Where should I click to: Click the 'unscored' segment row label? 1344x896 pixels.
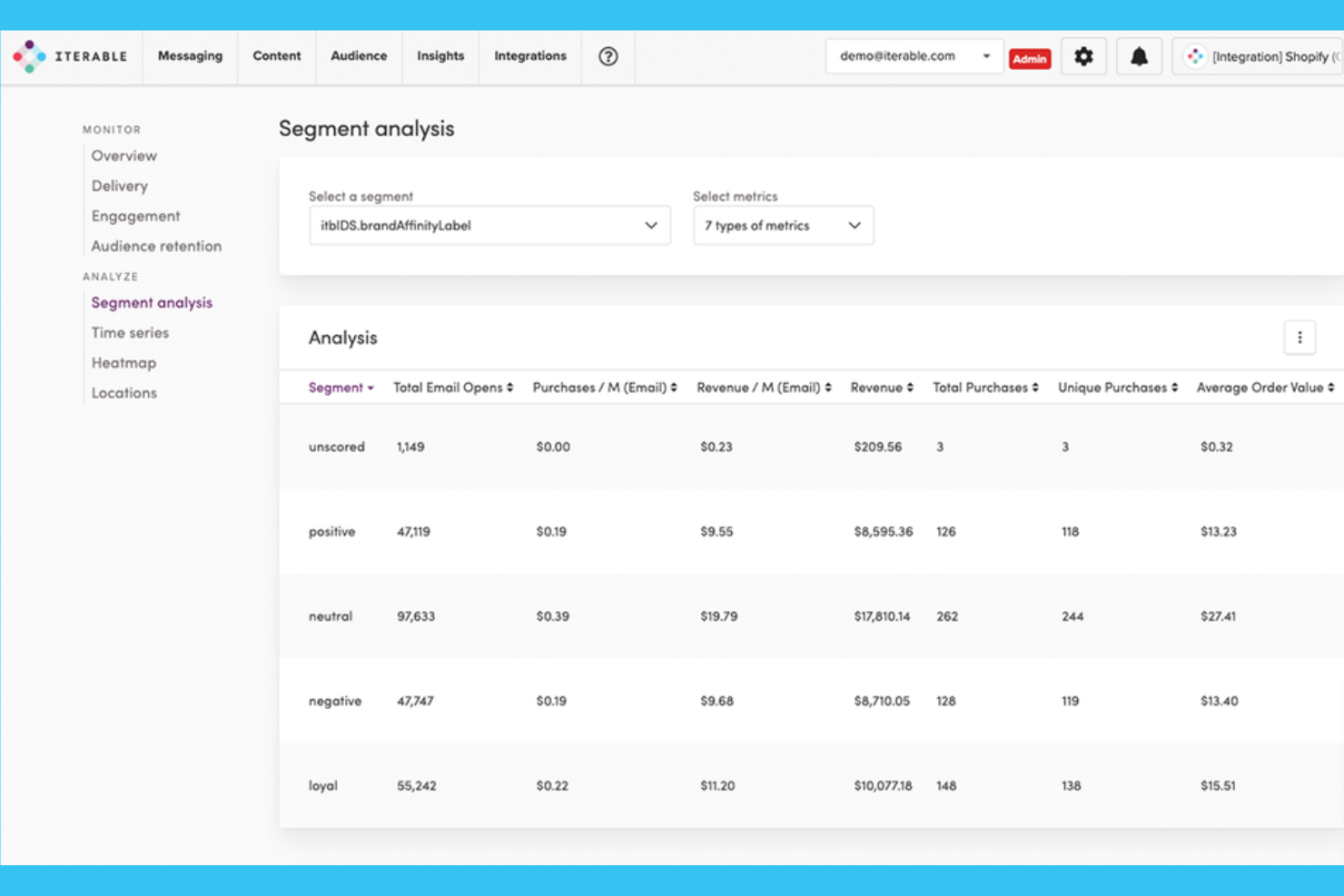click(x=336, y=447)
